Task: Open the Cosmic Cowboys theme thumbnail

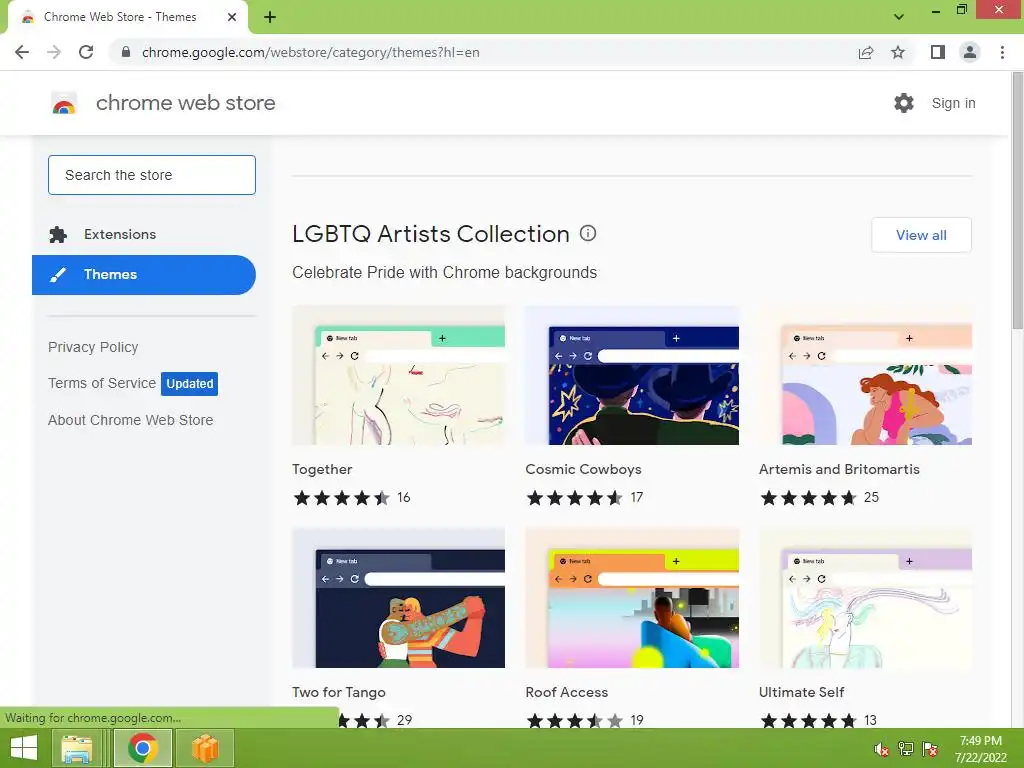Action: (632, 376)
